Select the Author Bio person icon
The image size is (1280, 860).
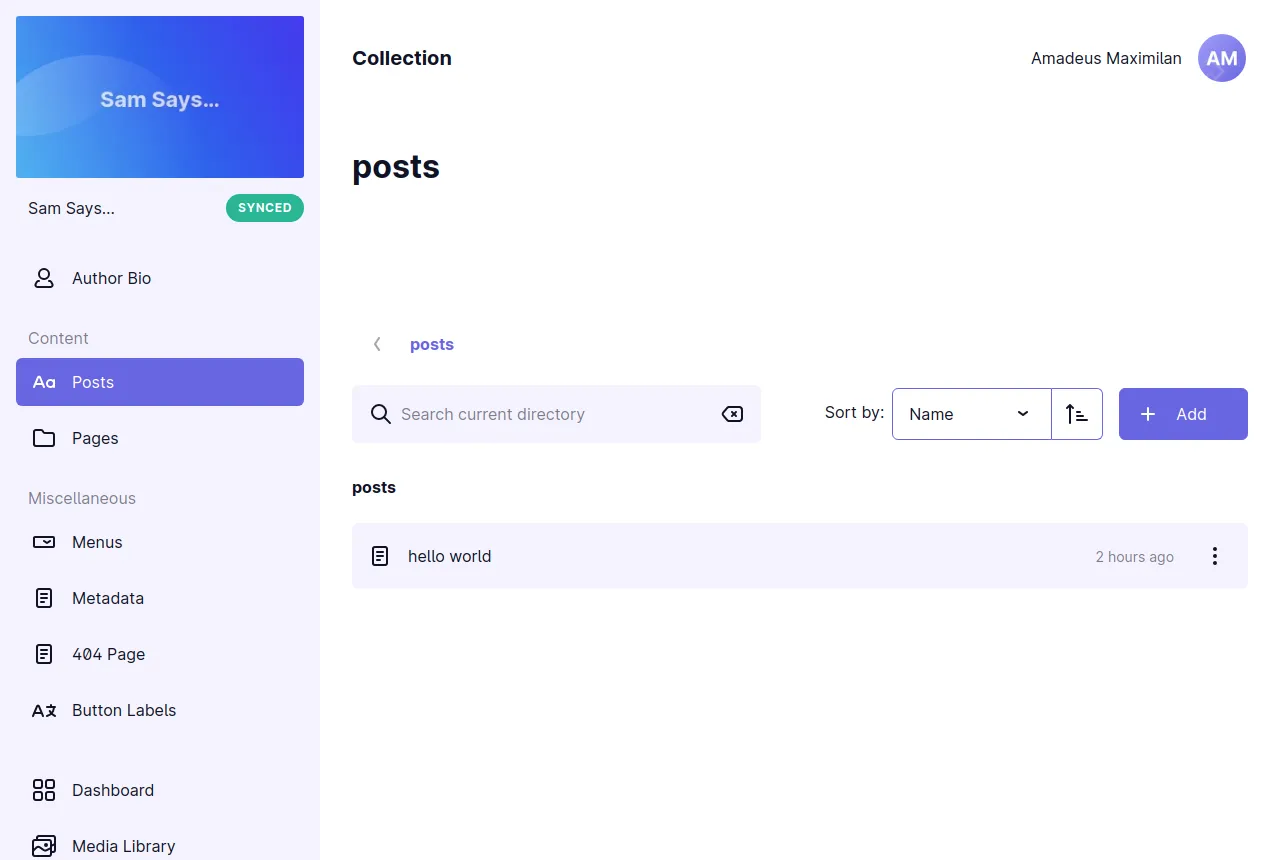click(x=43, y=278)
